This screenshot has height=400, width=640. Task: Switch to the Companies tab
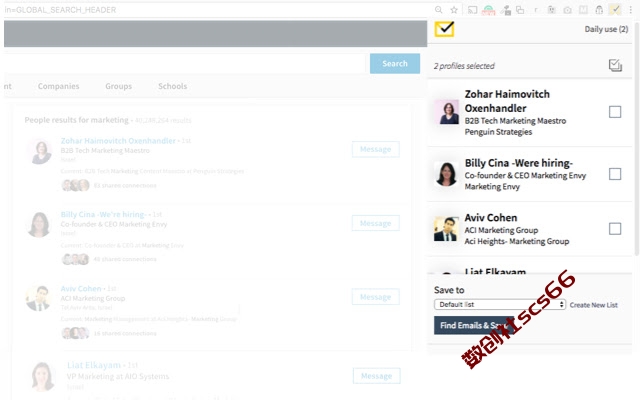coord(58,86)
